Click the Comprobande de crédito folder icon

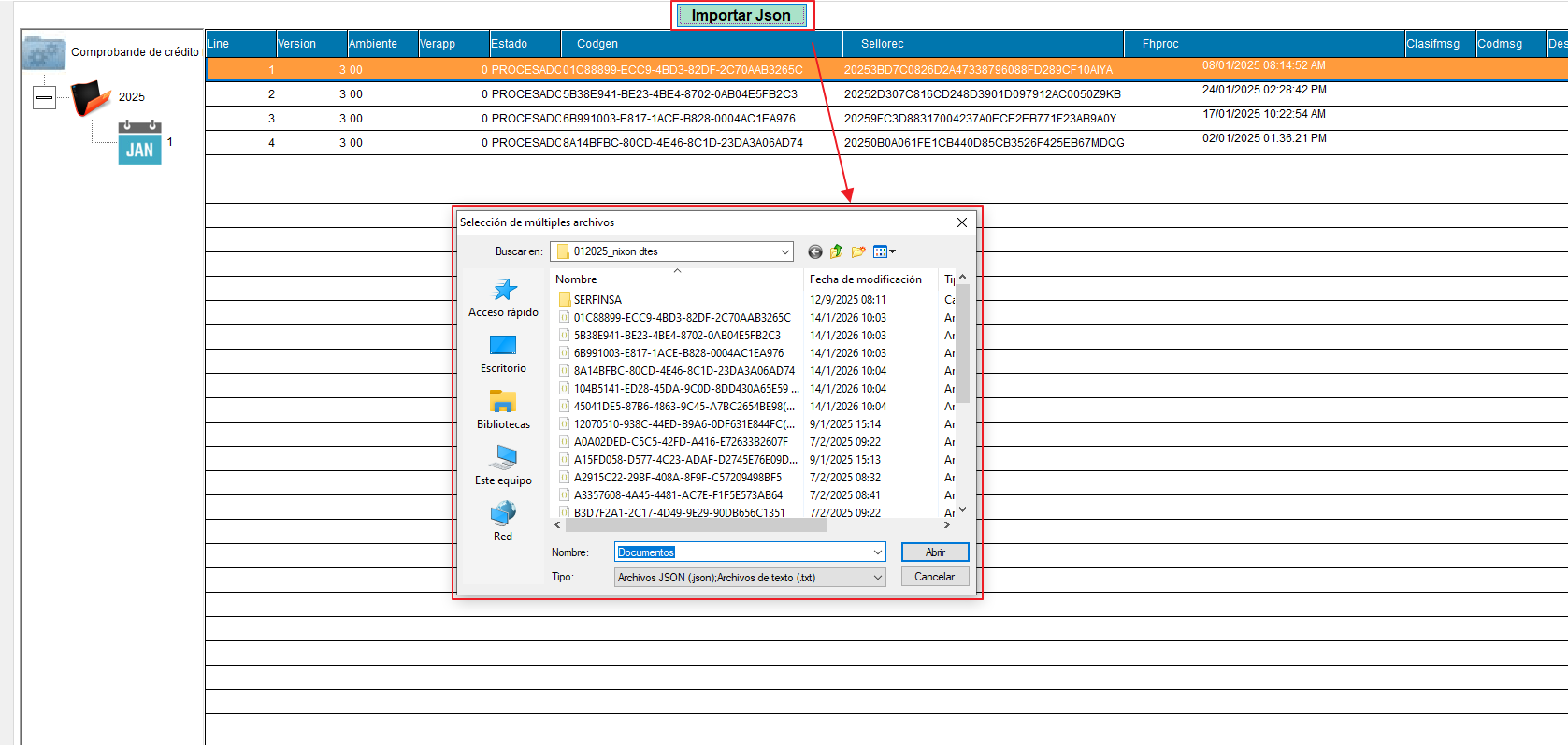point(44,52)
